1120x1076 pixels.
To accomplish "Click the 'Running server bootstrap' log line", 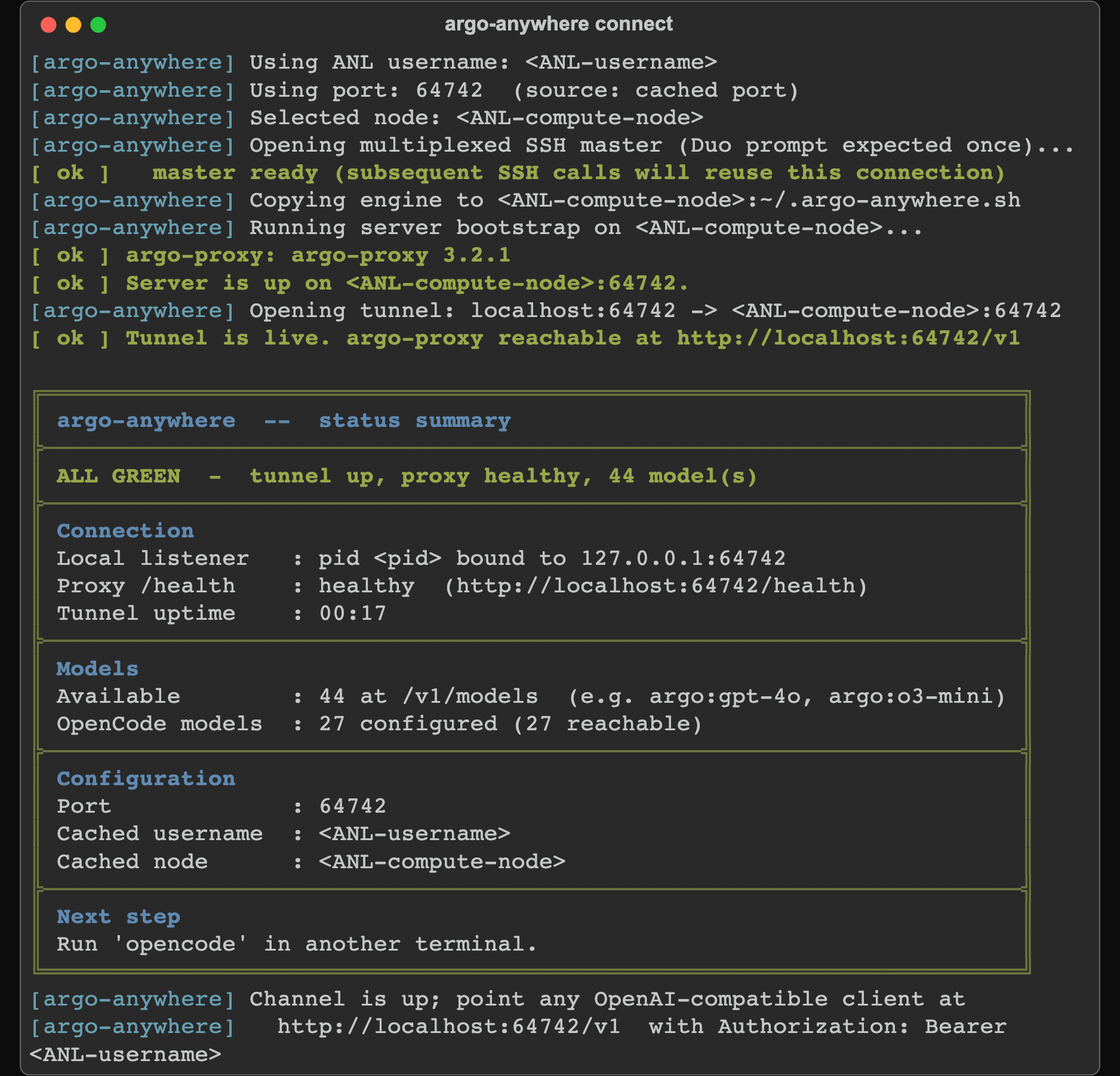I will click(476, 228).
